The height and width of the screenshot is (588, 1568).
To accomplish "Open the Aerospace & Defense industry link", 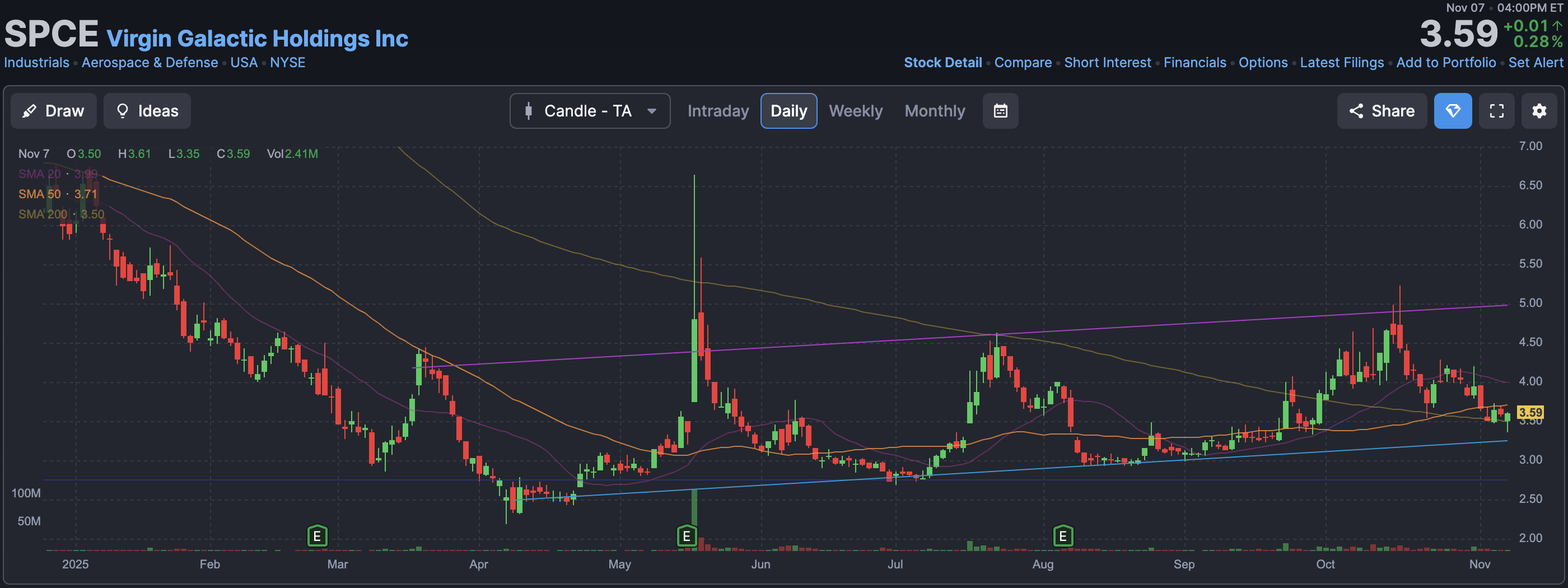I will point(150,63).
